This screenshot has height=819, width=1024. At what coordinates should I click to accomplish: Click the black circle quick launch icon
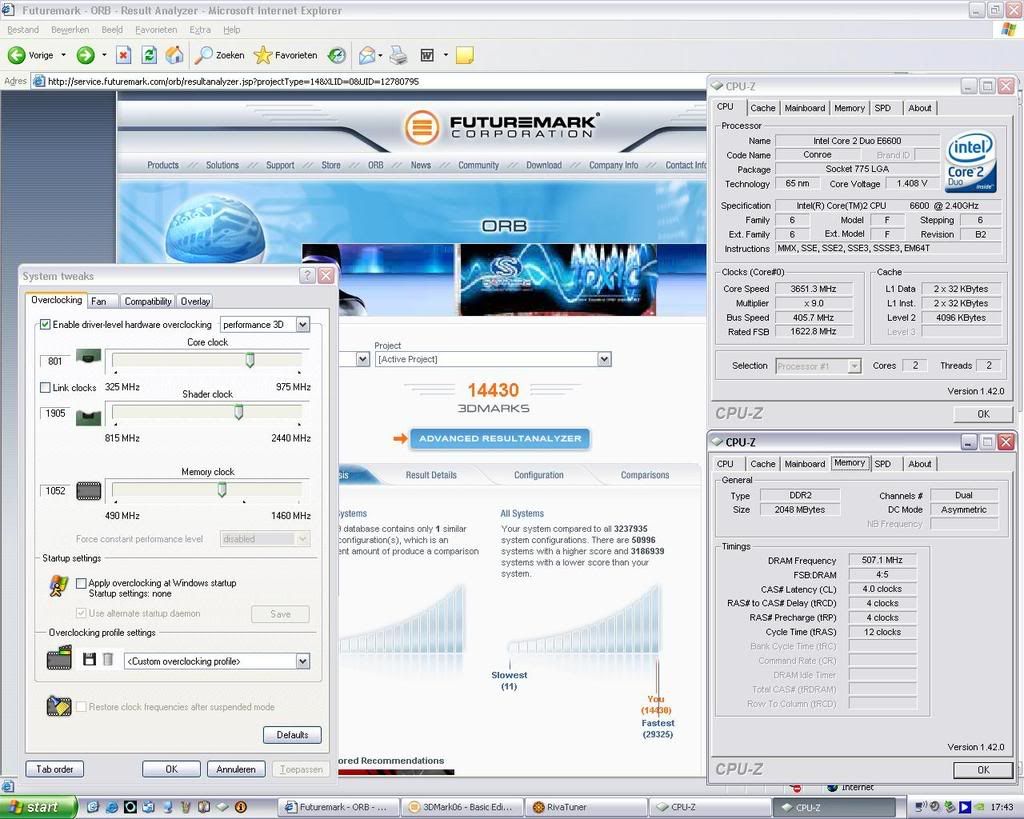click(x=130, y=807)
